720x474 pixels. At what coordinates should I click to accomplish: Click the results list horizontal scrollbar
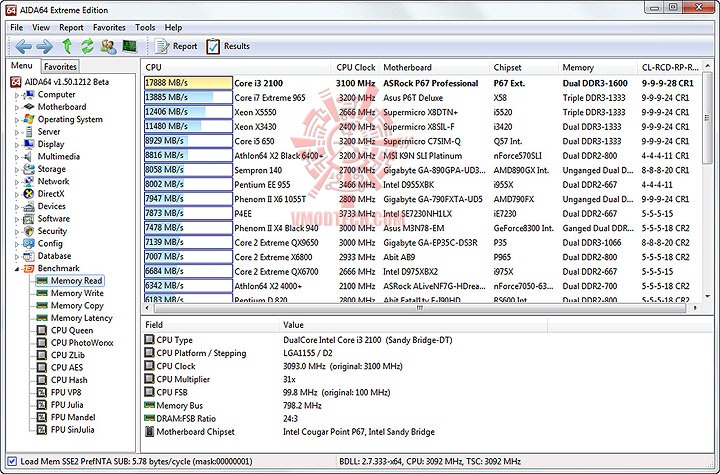(419, 308)
